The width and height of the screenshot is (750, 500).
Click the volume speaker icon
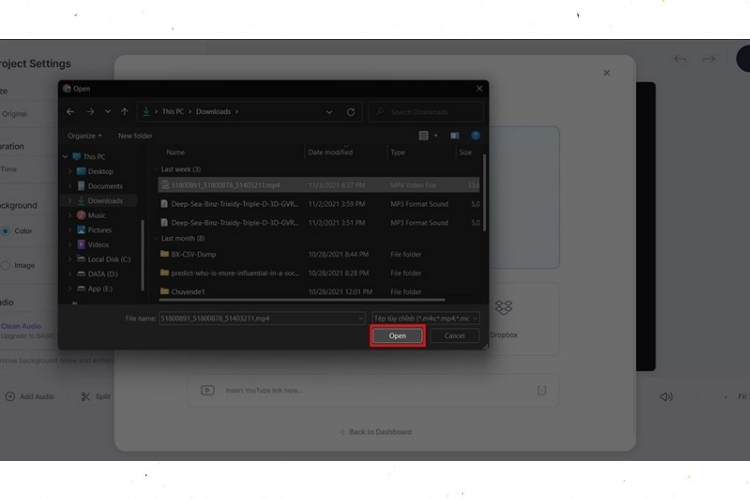pyautogui.click(x=666, y=397)
